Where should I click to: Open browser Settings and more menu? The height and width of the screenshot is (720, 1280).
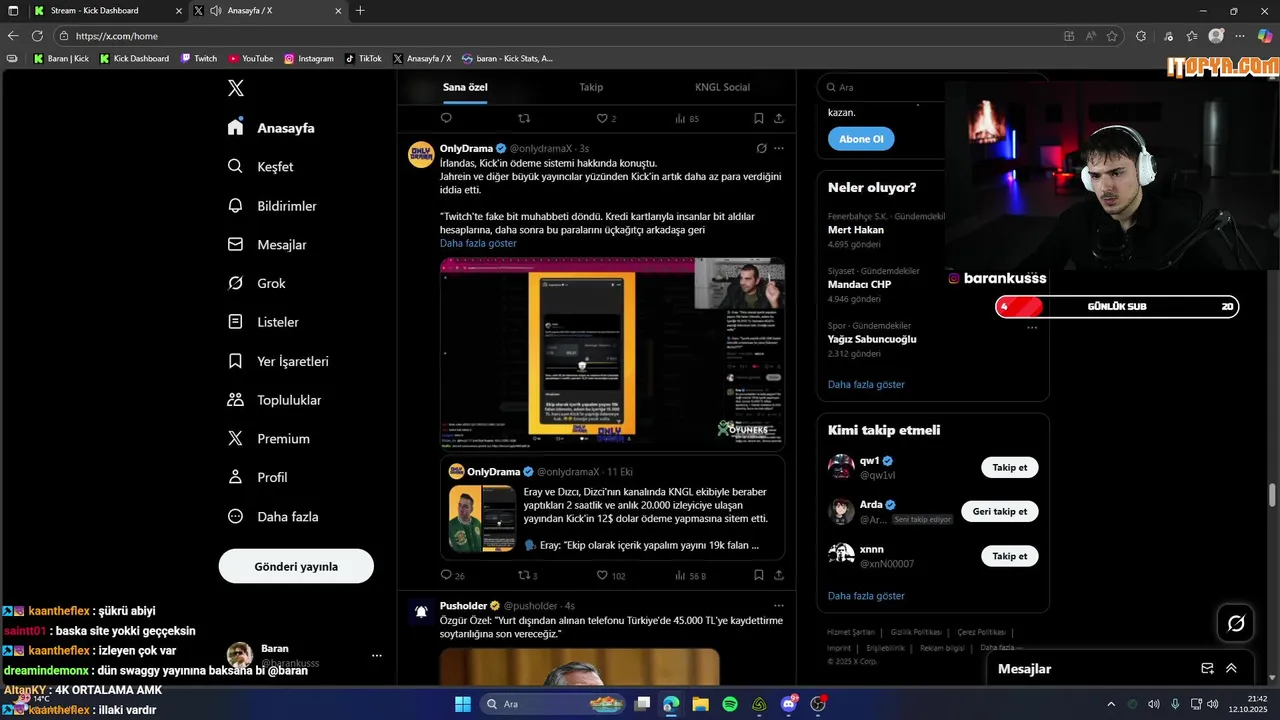click(1242, 36)
